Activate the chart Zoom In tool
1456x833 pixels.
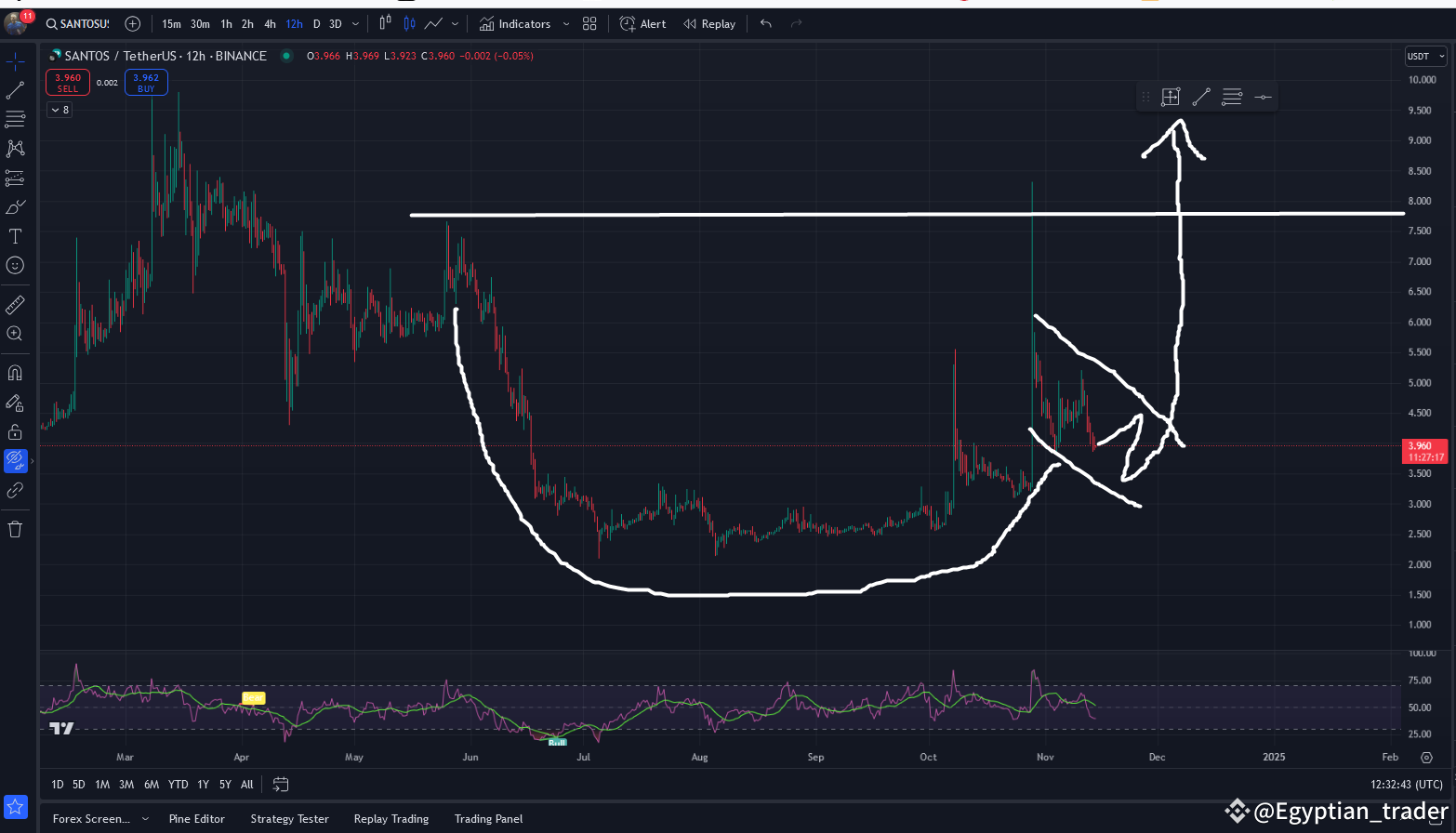pos(15,333)
